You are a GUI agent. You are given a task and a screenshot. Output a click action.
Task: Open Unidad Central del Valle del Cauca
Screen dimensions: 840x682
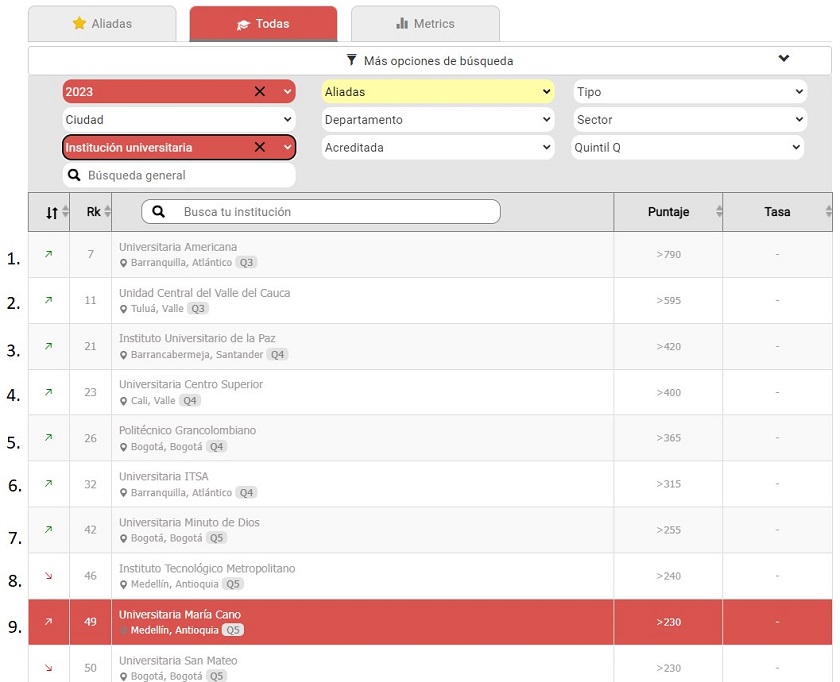point(205,293)
